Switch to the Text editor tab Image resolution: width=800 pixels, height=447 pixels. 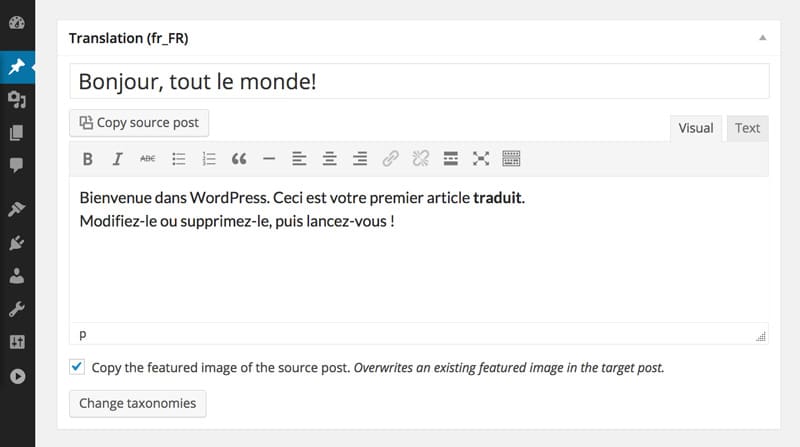[x=747, y=128]
